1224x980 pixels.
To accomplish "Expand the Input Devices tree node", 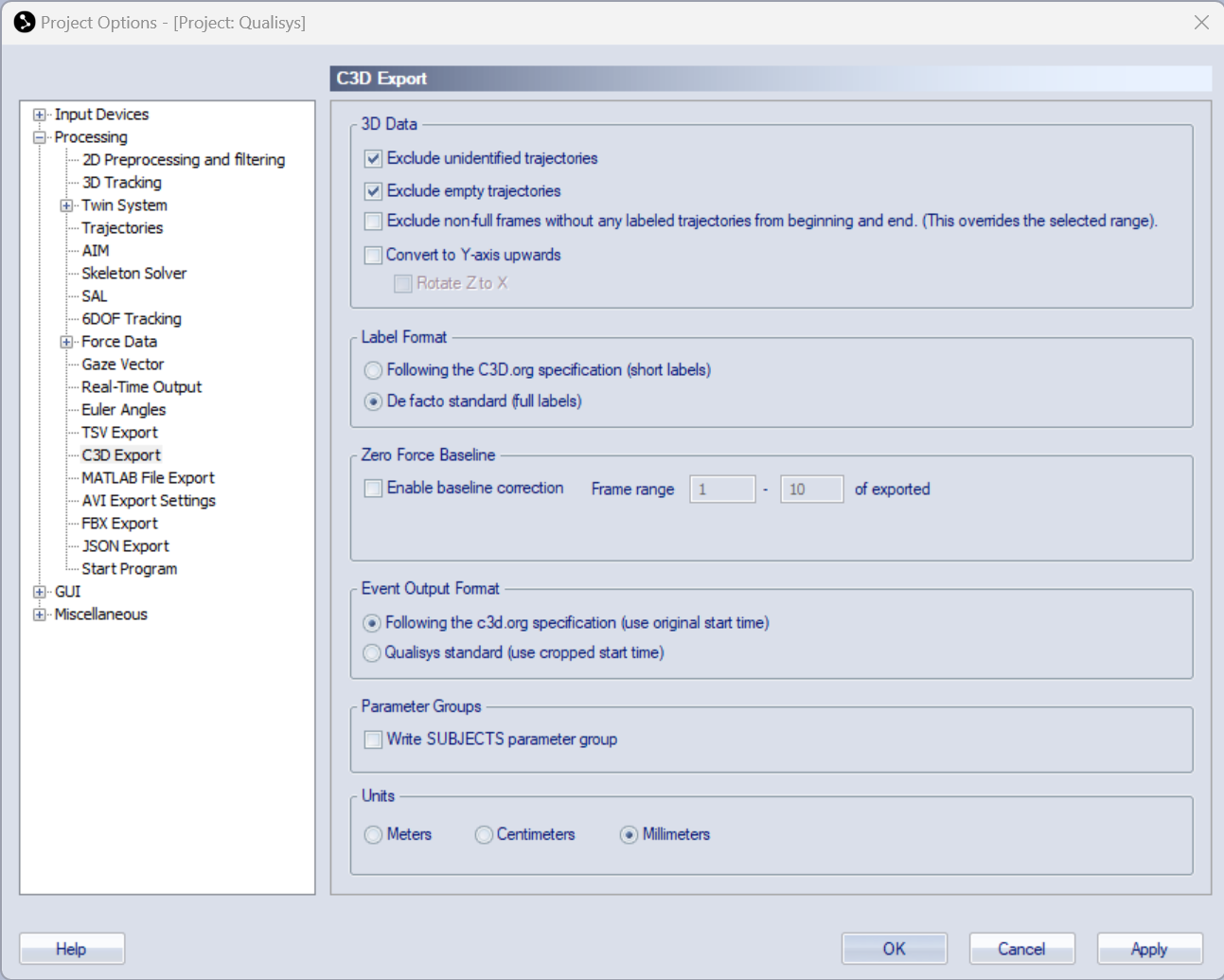I will click(40, 115).
